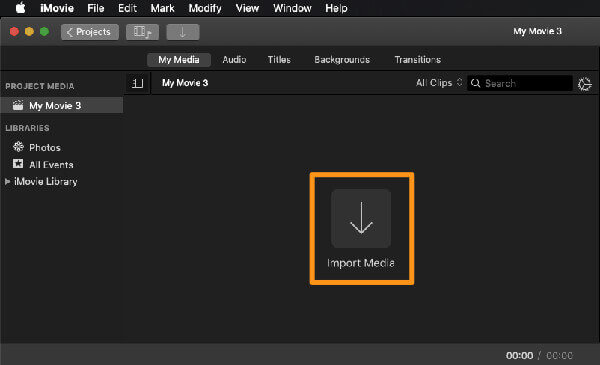Click the 00:00 current timecode

pos(519,355)
